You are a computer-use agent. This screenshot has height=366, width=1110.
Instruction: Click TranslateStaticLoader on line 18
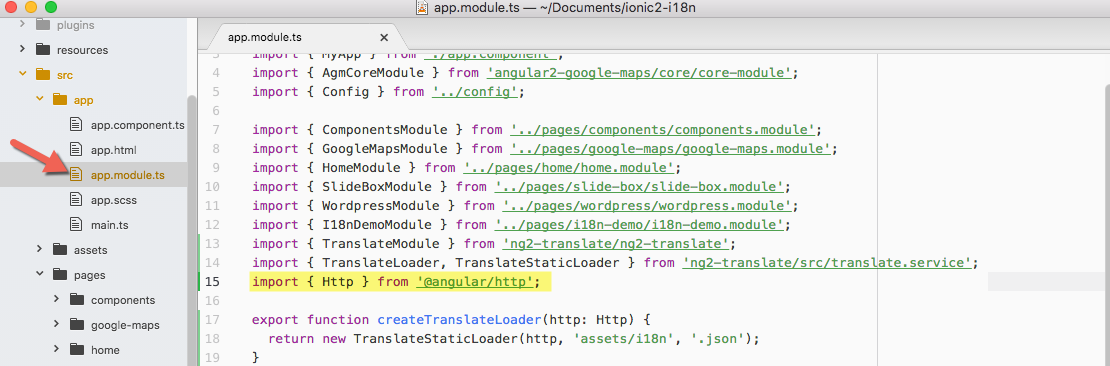pos(436,338)
